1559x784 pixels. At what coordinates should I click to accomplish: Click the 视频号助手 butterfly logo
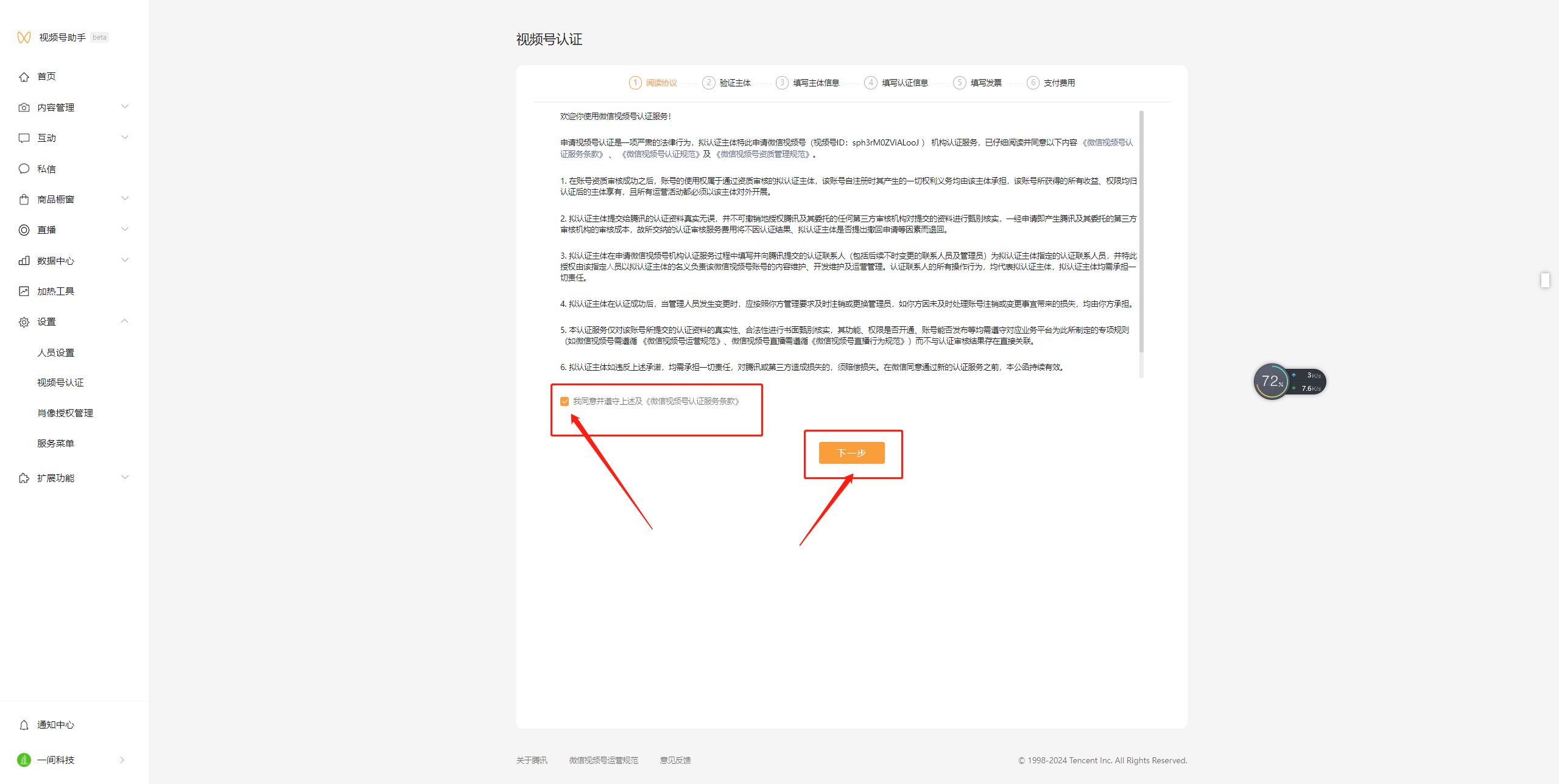pyautogui.click(x=24, y=38)
